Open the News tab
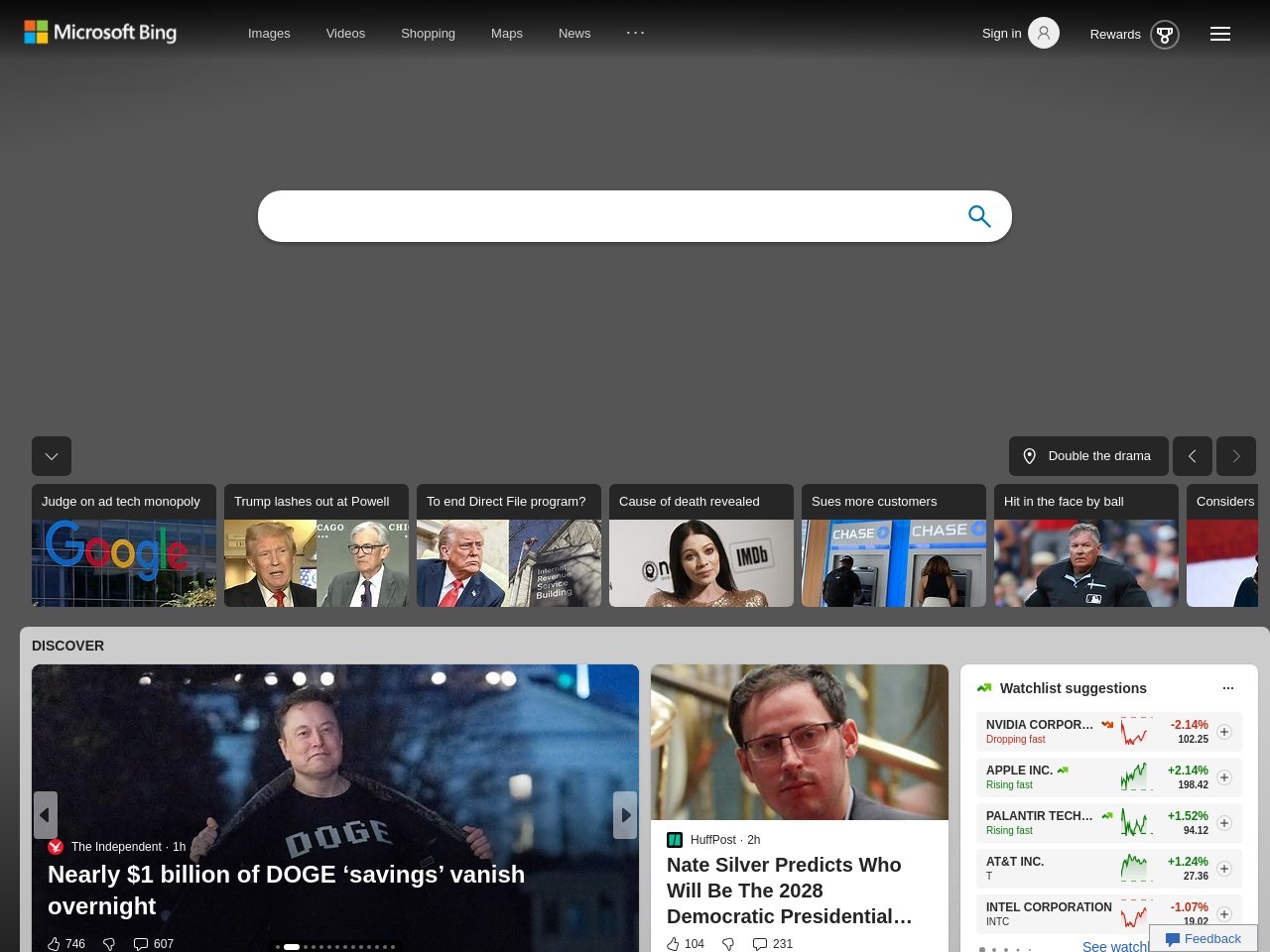Viewport: 1270px width, 952px height. 574,33
